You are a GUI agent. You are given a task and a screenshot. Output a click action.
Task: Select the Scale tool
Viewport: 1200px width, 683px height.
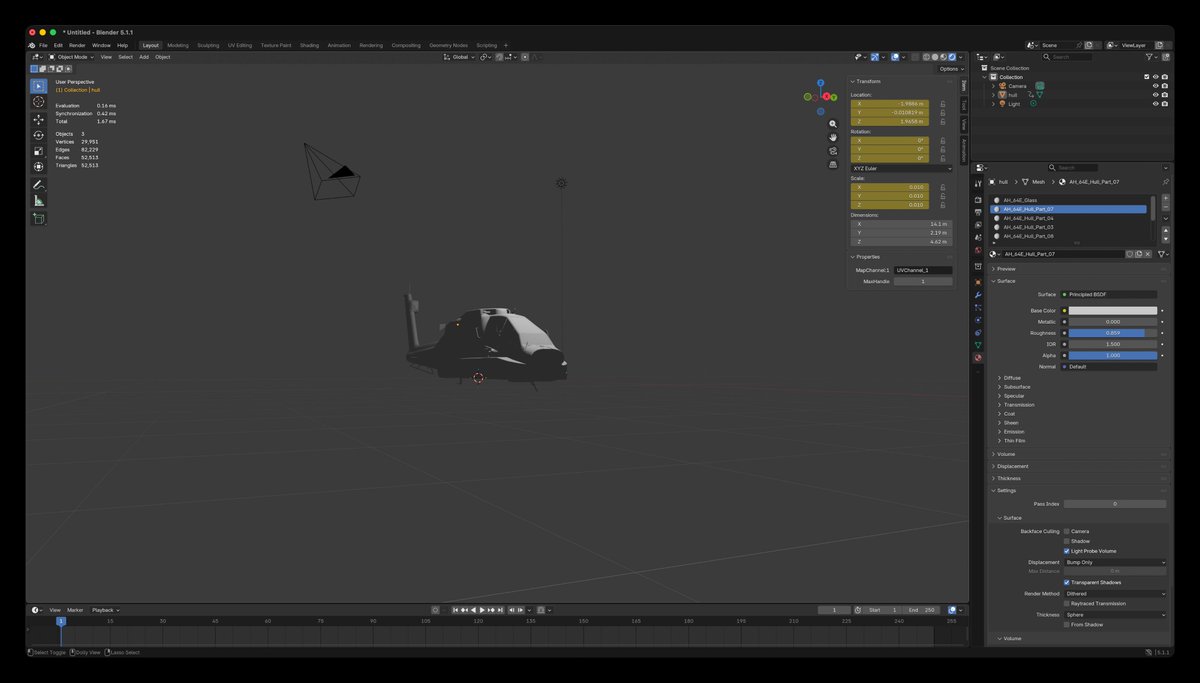[39, 151]
